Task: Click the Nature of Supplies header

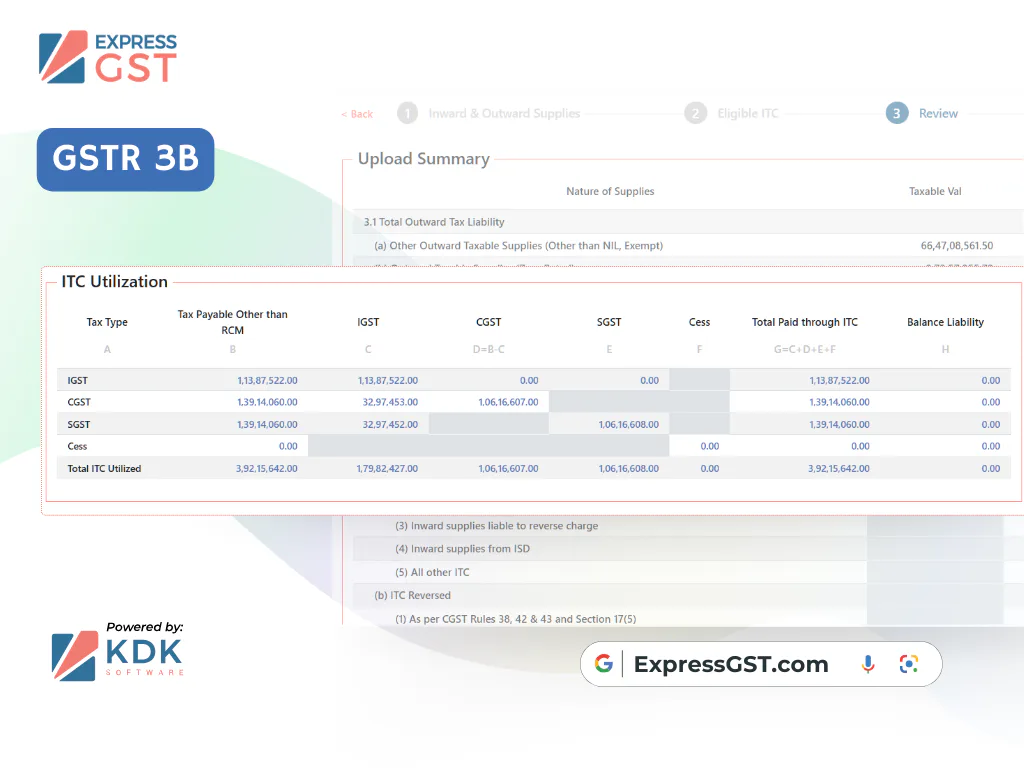Action: tap(610, 191)
